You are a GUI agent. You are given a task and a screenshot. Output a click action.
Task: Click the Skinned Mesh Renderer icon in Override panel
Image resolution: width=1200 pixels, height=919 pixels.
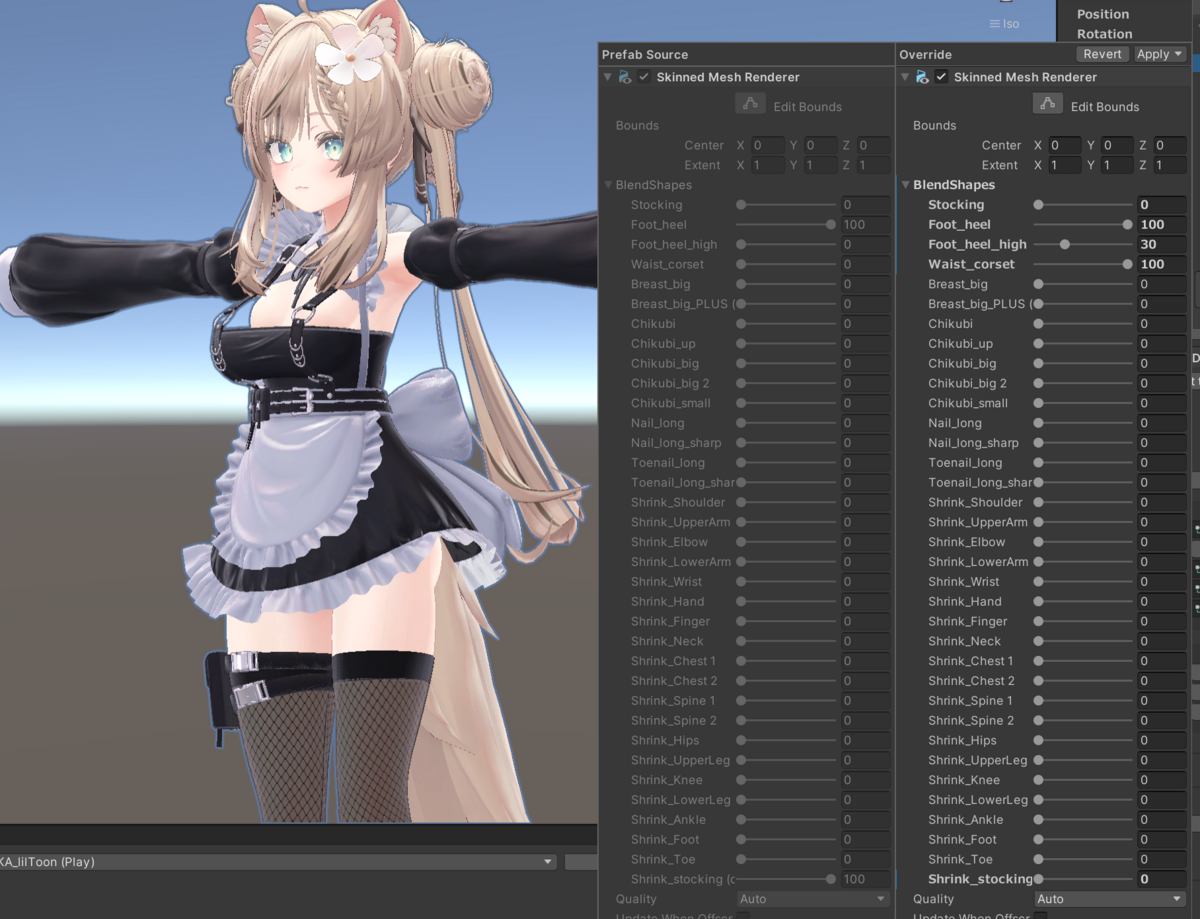coord(922,77)
